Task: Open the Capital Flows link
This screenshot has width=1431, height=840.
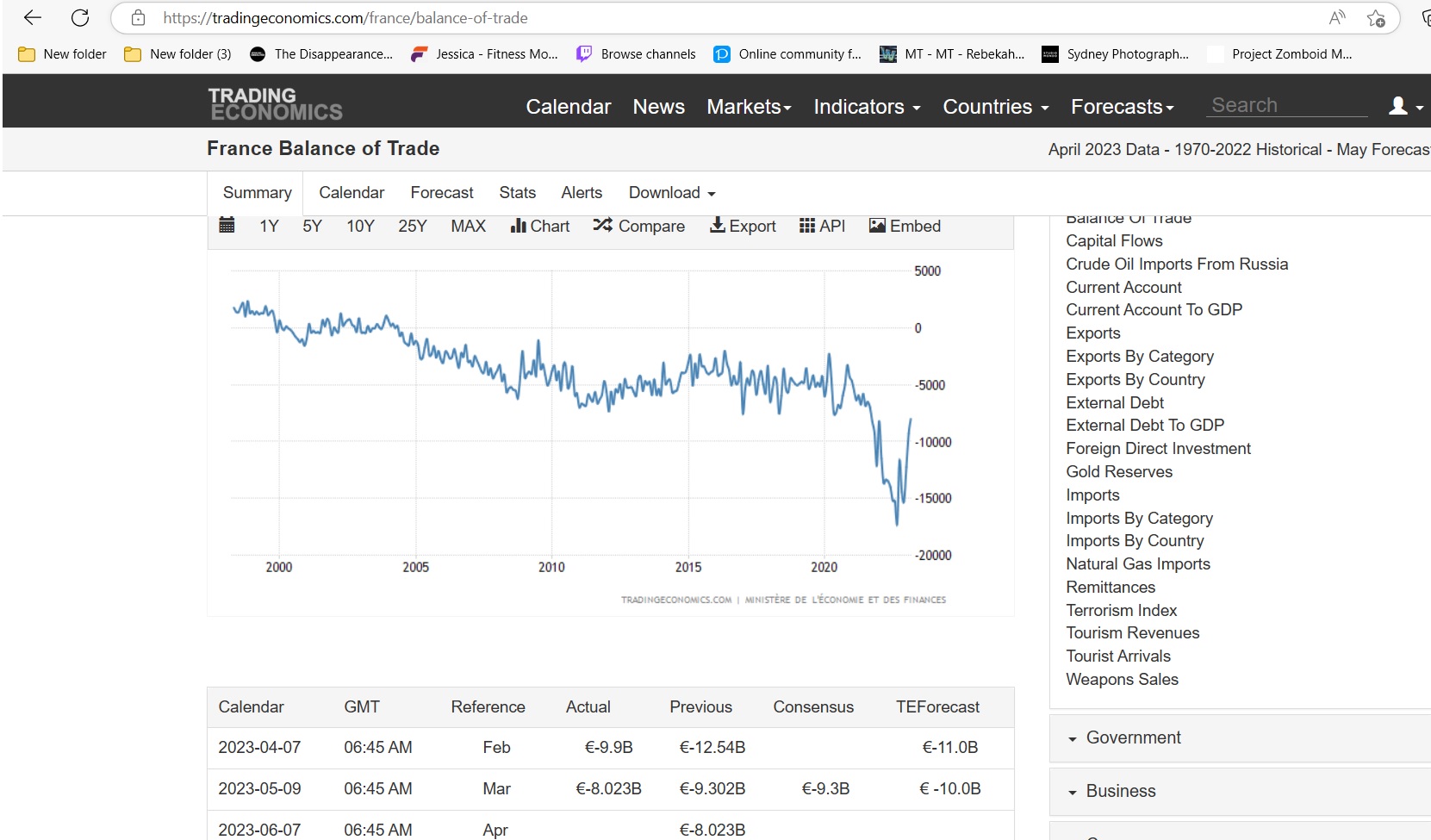Action: (1114, 240)
